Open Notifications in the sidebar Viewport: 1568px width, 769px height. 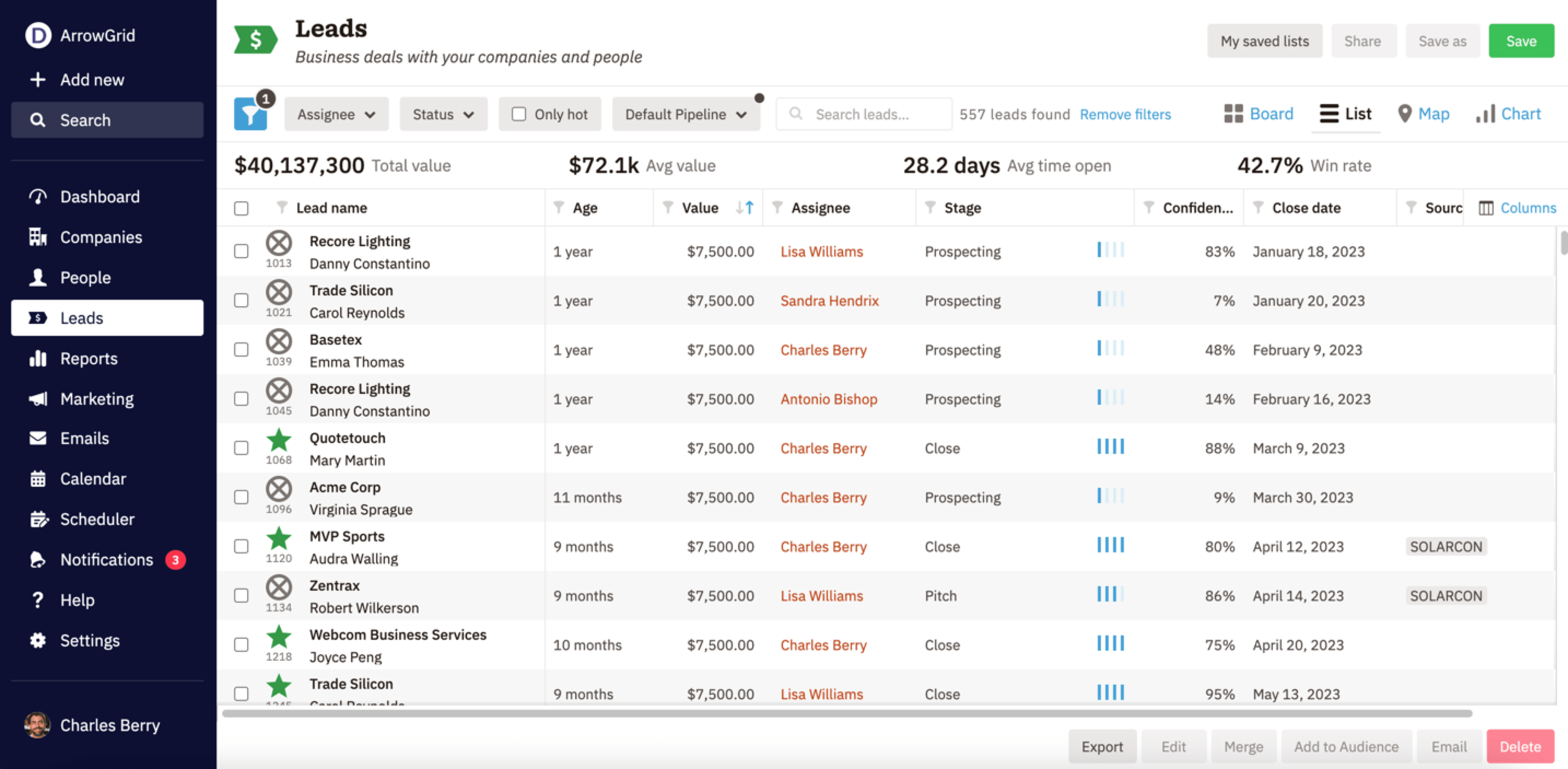[x=106, y=560]
